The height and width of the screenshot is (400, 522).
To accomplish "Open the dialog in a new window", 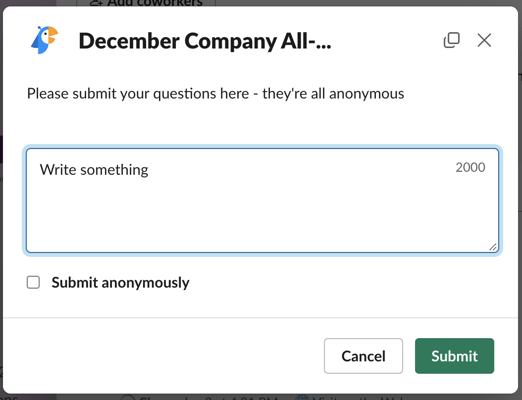I will (x=452, y=40).
